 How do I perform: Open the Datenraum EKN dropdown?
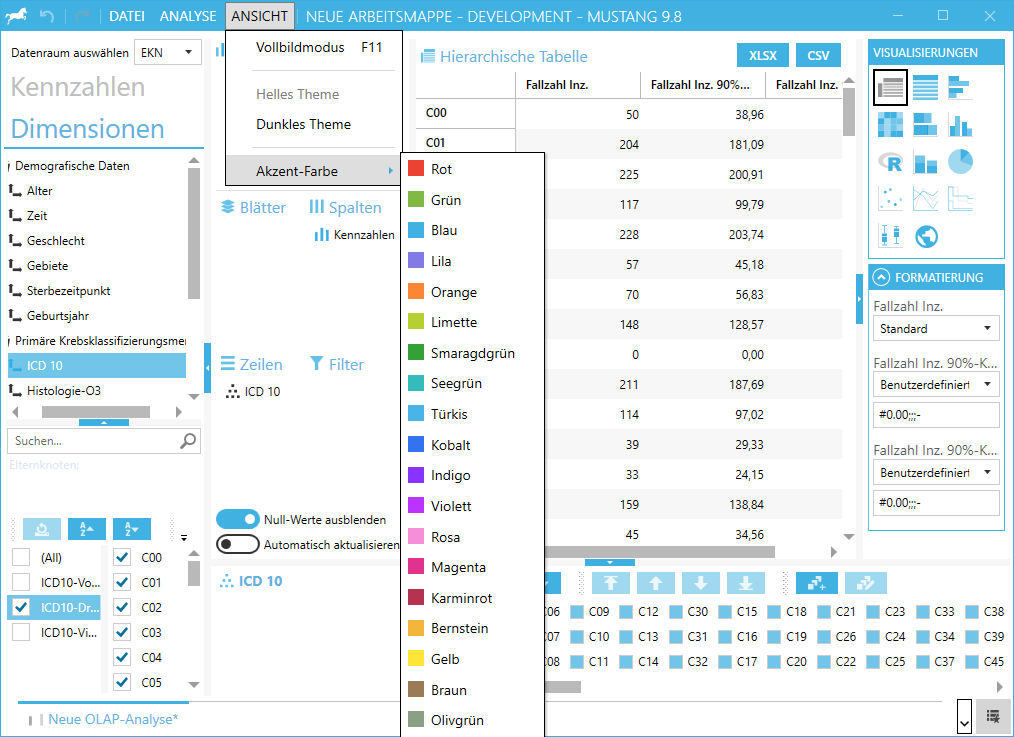coord(167,52)
